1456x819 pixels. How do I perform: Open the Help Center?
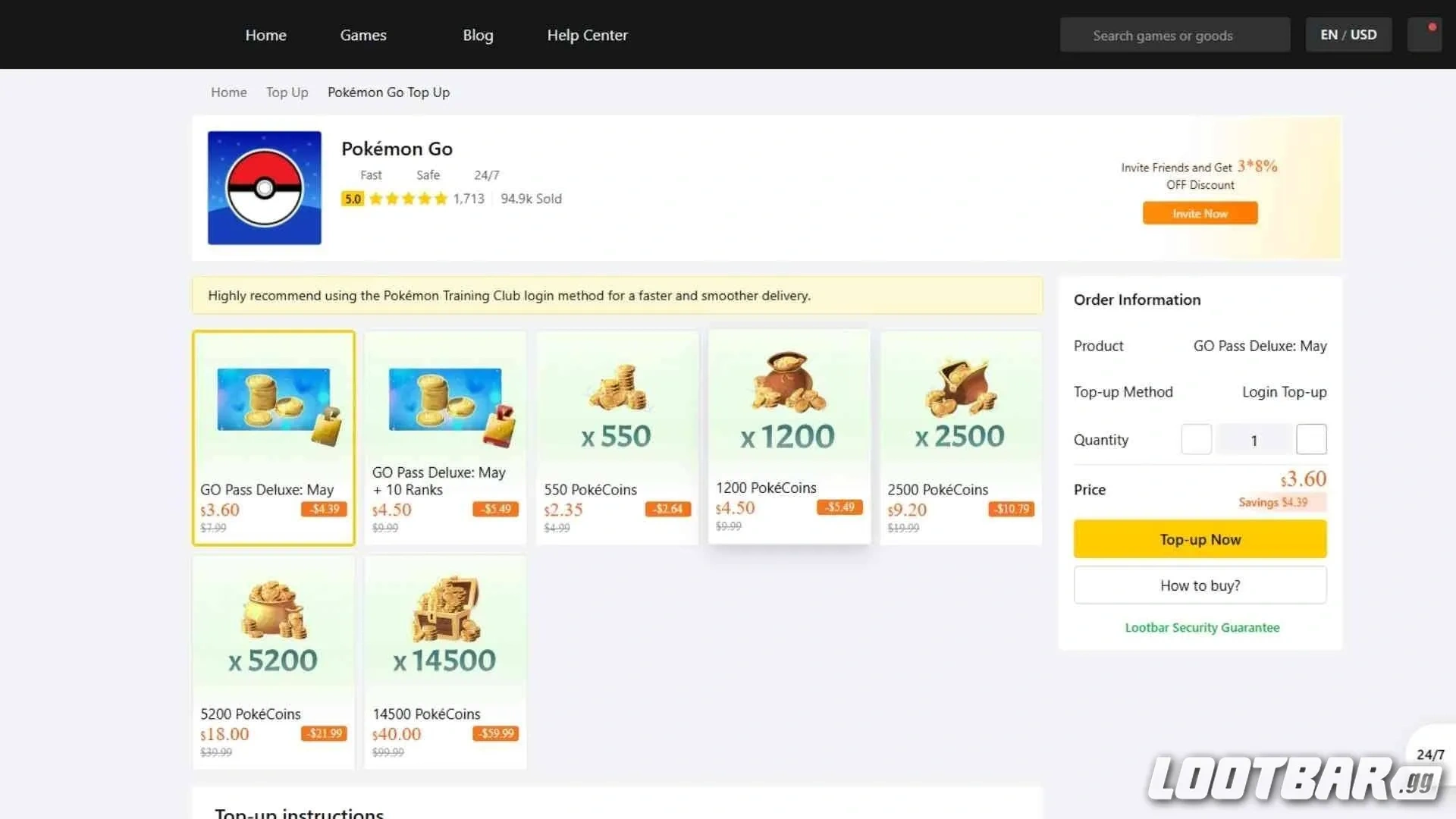click(x=588, y=35)
